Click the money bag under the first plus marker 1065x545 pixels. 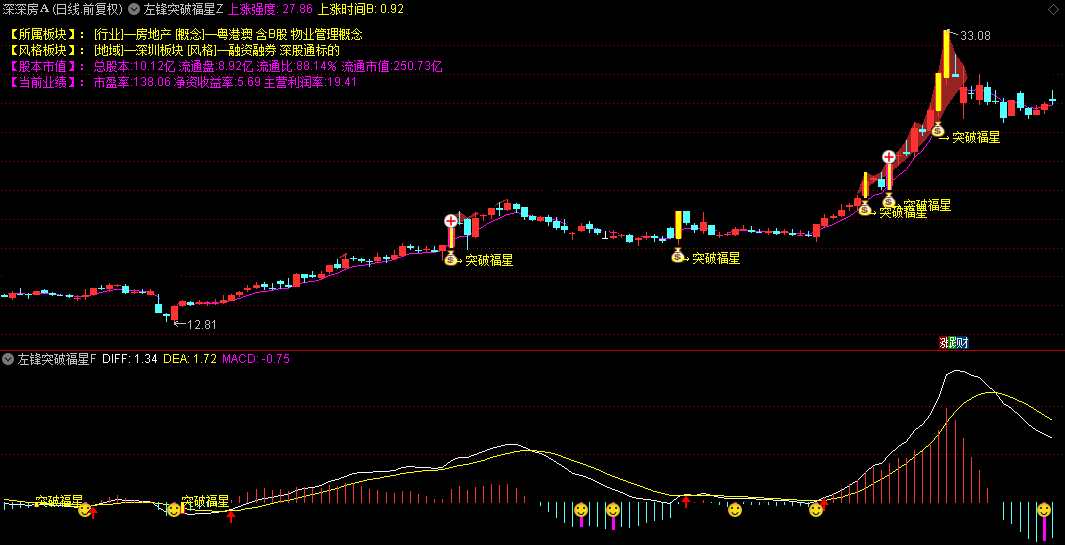(451, 258)
